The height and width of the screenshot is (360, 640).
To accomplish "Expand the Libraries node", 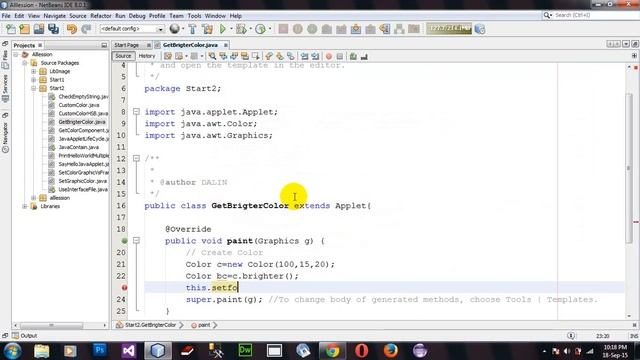I will point(25,206).
